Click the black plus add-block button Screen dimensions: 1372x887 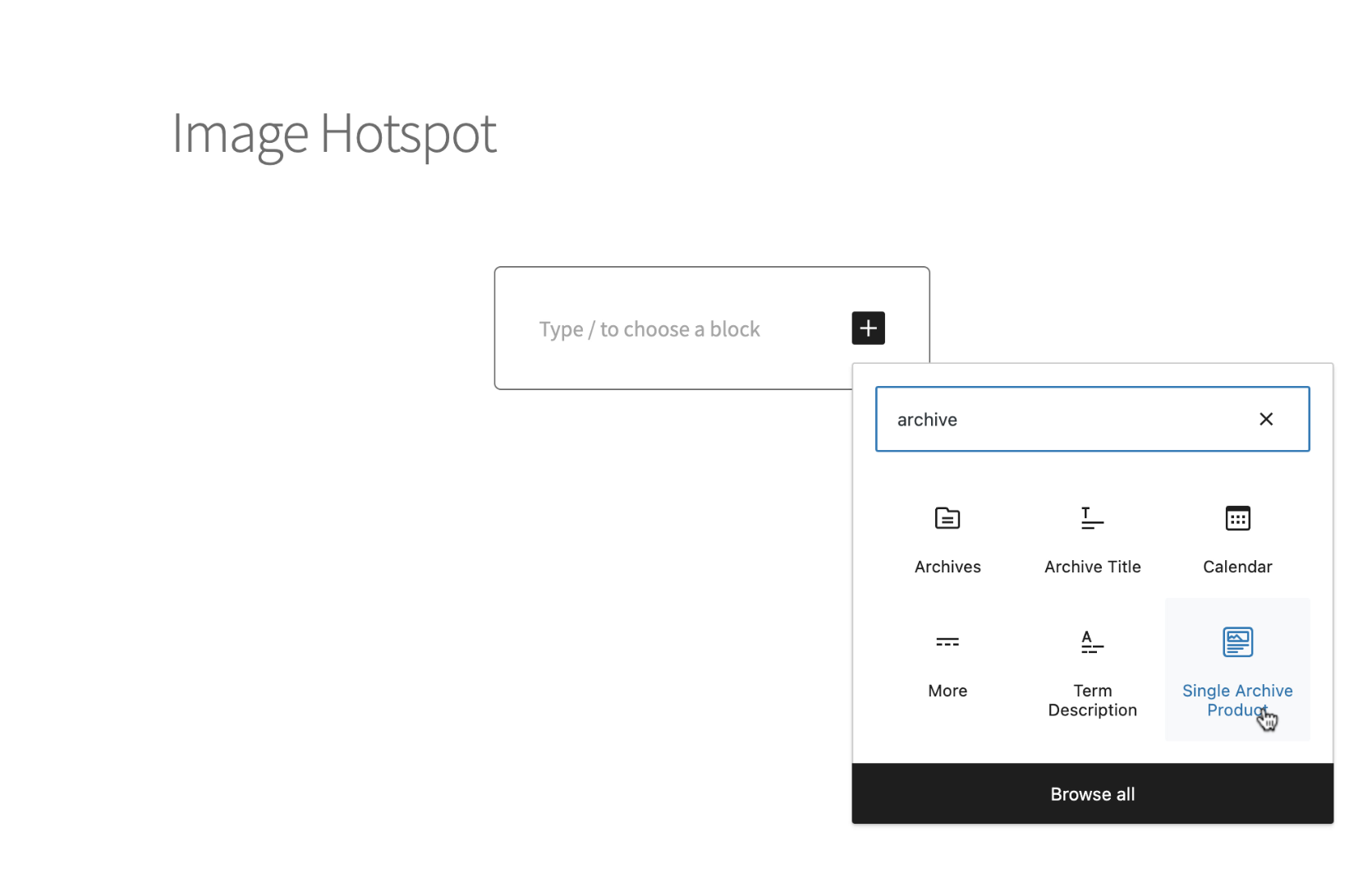coord(868,328)
